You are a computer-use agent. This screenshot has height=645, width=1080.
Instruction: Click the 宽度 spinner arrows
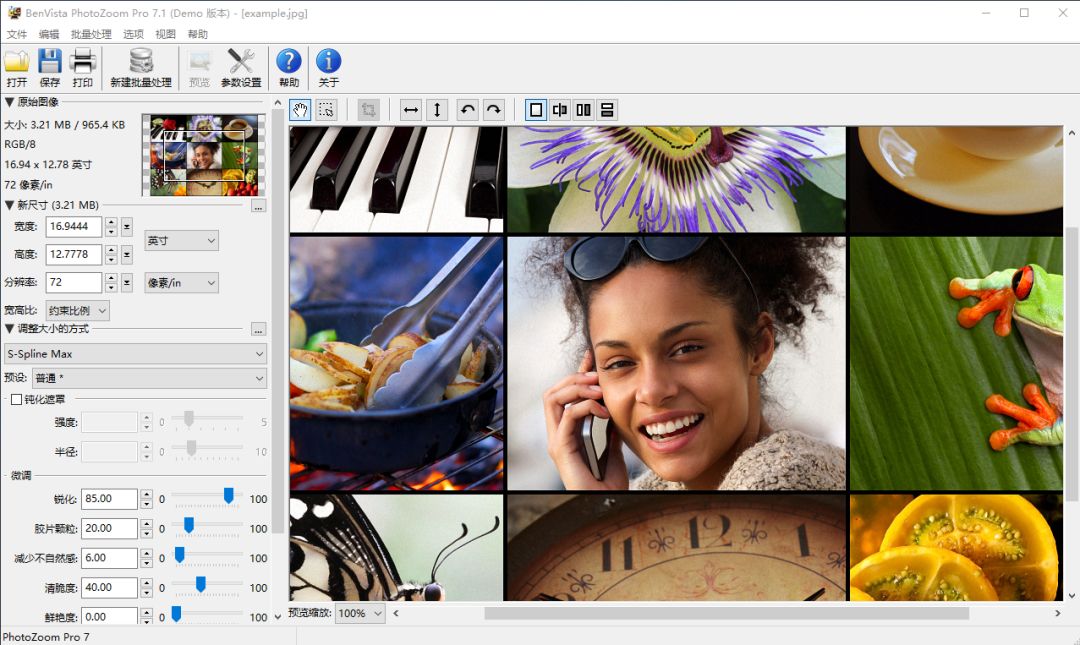tap(112, 227)
